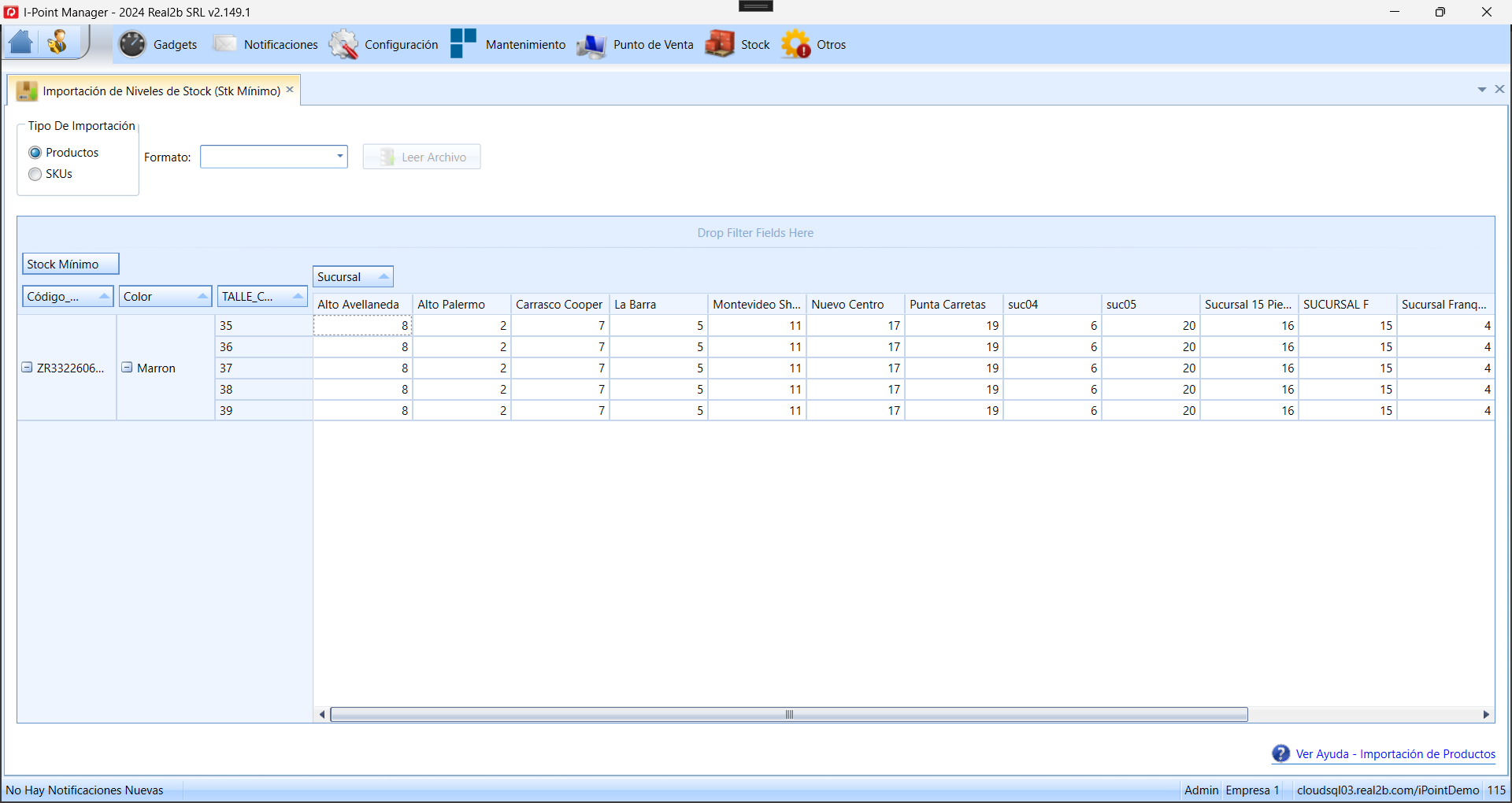Select the Punta Carretas column header
The image size is (1512, 803).
tap(954, 304)
